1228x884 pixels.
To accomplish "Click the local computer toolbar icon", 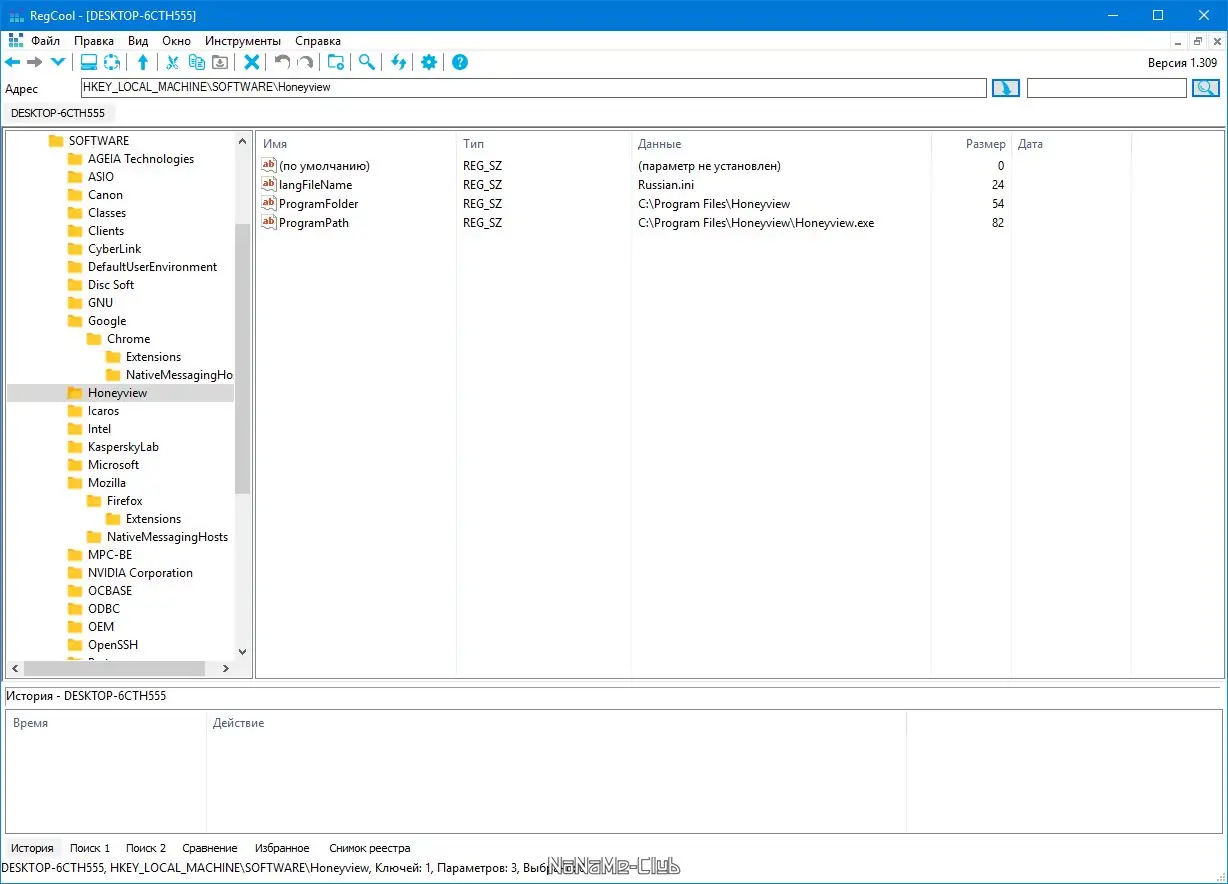I will click(x=89, y=62).
